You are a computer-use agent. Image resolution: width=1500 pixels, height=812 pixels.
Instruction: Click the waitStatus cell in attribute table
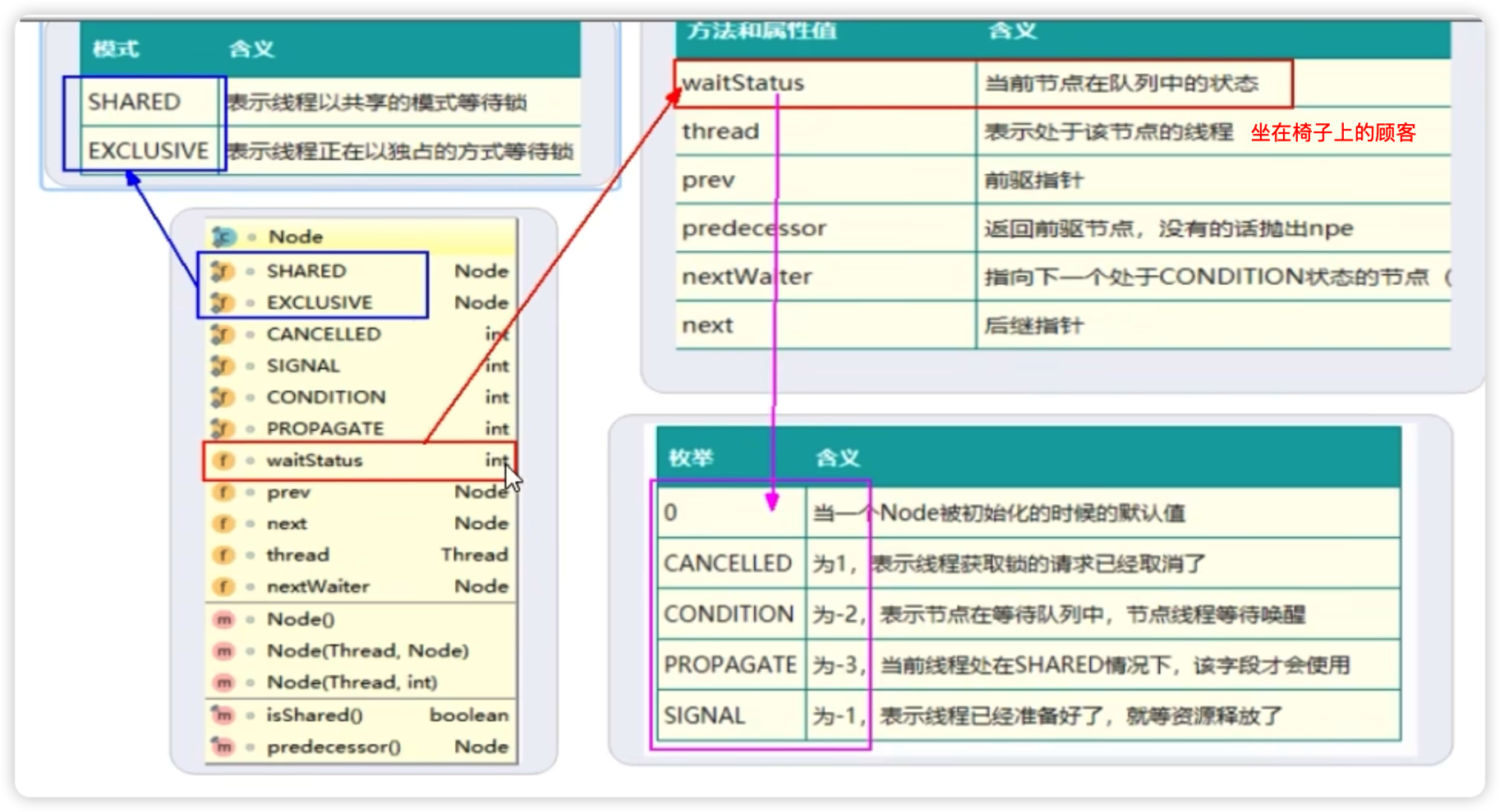pyautogui.click(x=826, y=83)
